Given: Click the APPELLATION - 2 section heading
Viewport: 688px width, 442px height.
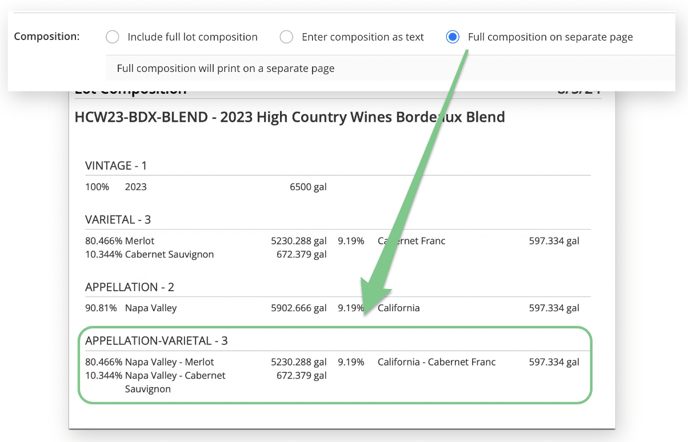Looking at the screenshot, I should tap(129, 287).
